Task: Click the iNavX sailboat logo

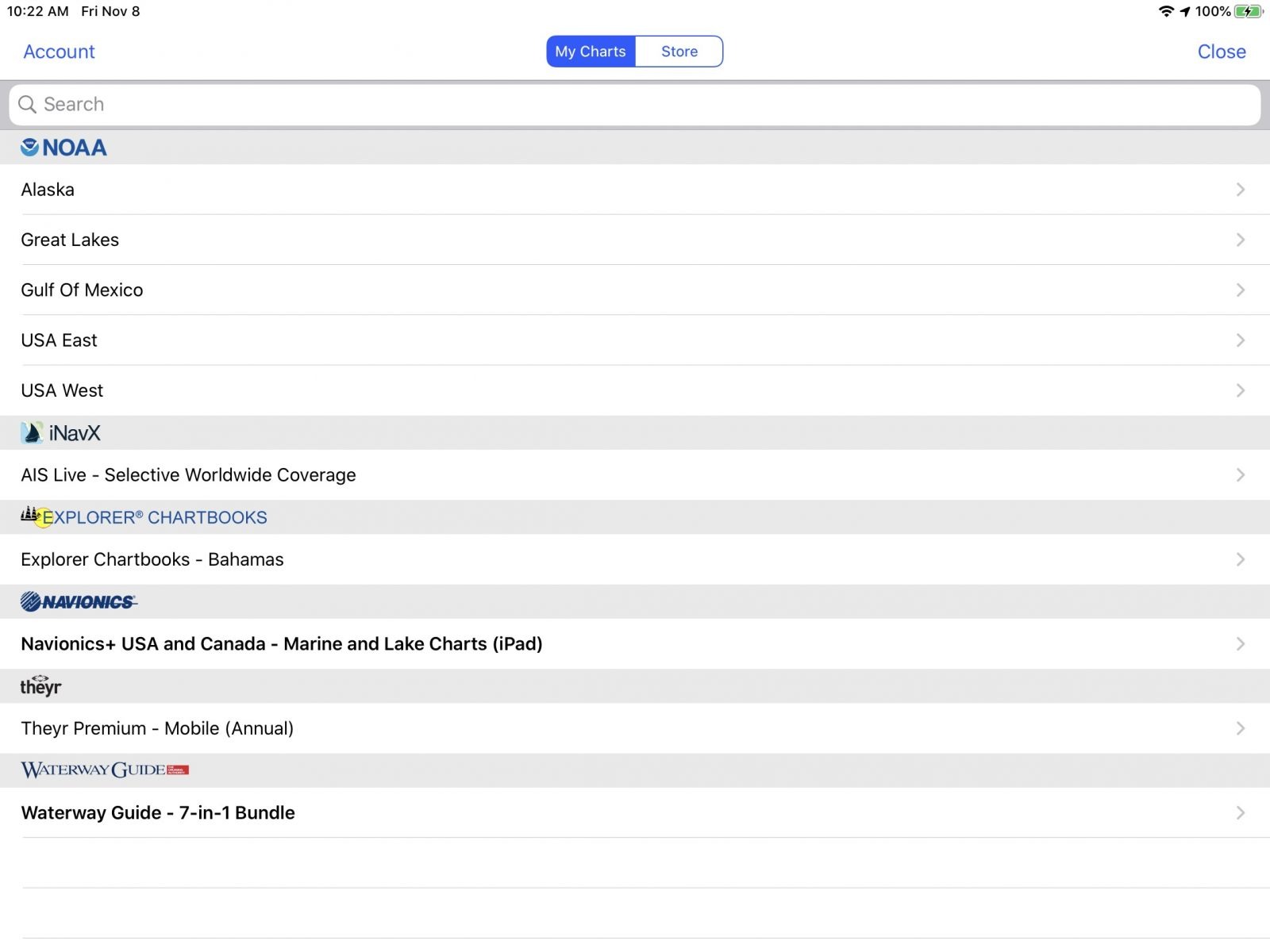Action: pos(32,432)
